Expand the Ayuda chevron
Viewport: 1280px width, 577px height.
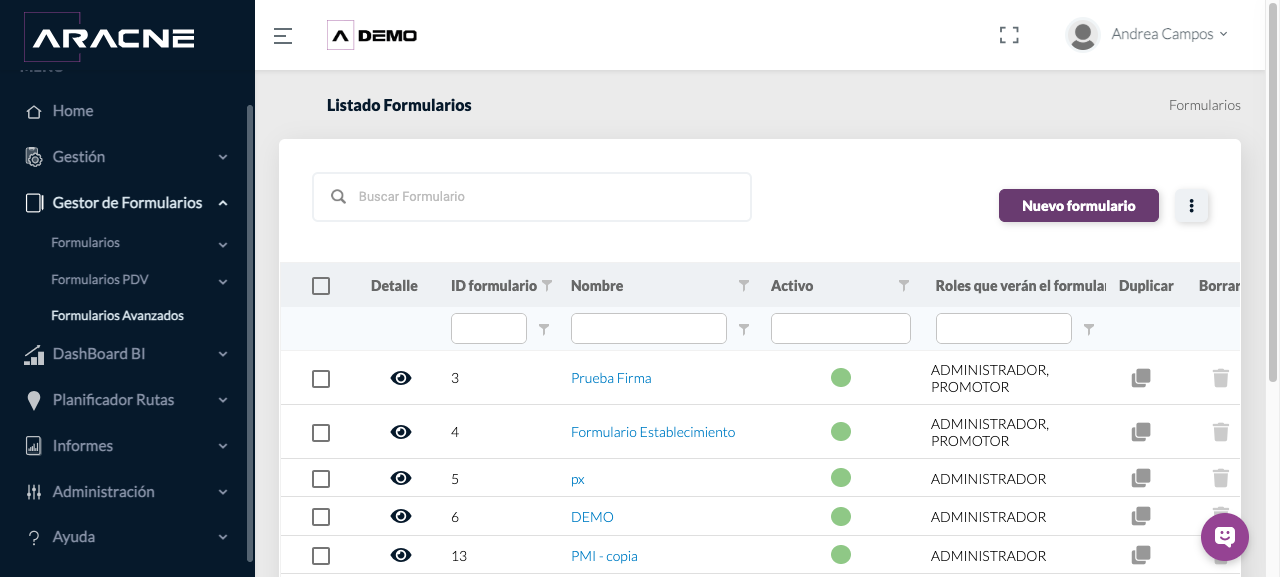point(223,538)
